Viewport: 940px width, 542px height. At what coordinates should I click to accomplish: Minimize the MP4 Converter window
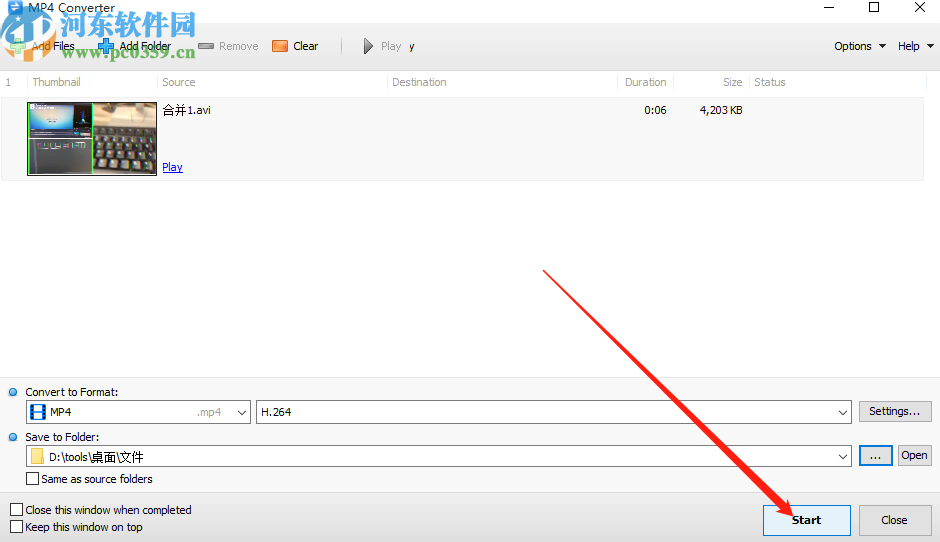tap(829, 7)
